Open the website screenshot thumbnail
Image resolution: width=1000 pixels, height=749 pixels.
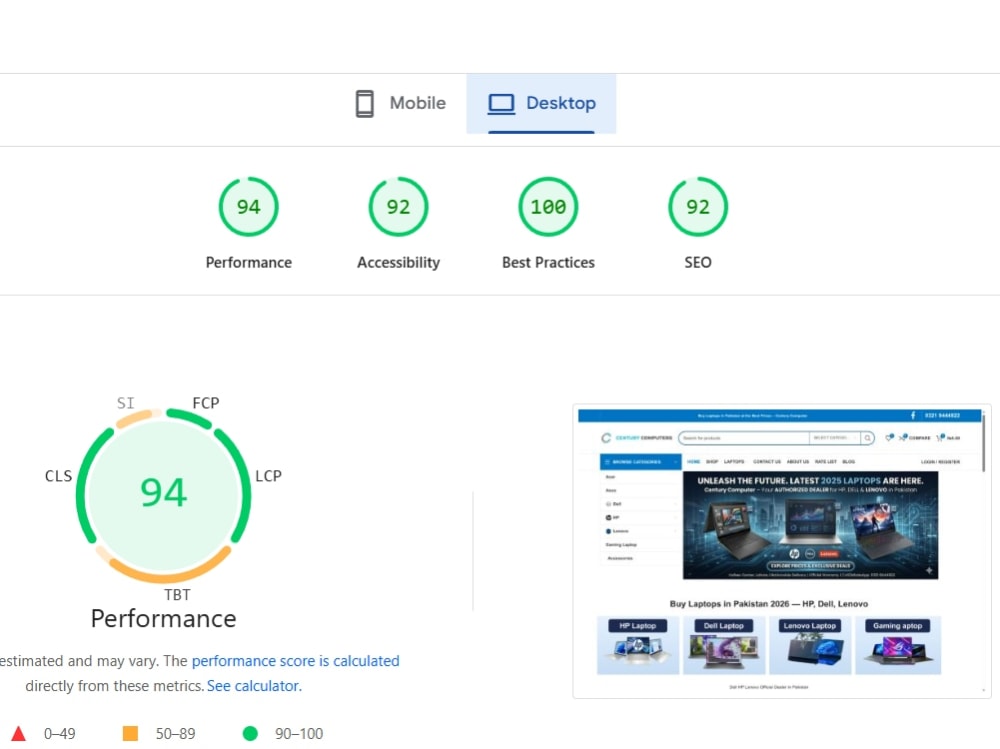782,551
